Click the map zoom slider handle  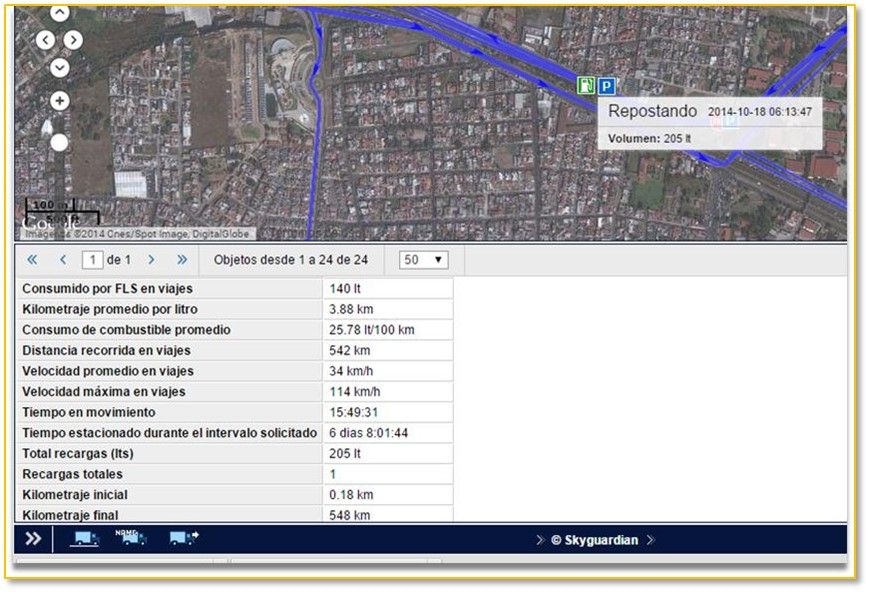click(x=59, y=142)
